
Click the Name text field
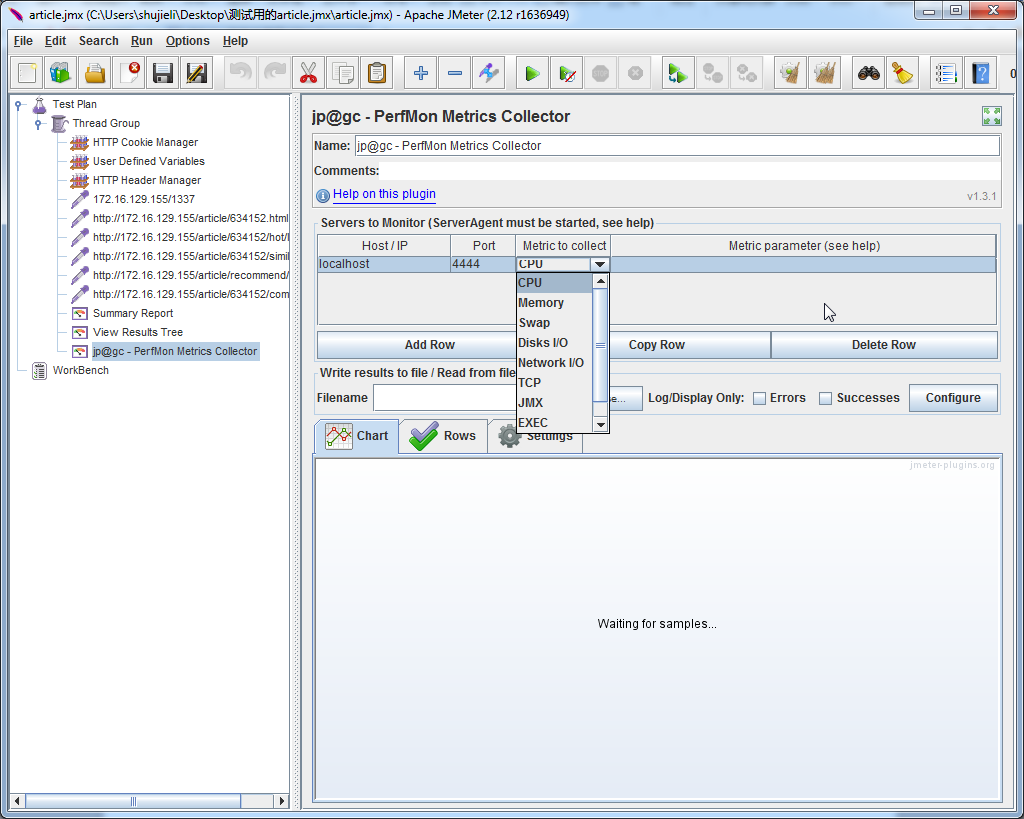pyautogui.click(x=677, y=146)
